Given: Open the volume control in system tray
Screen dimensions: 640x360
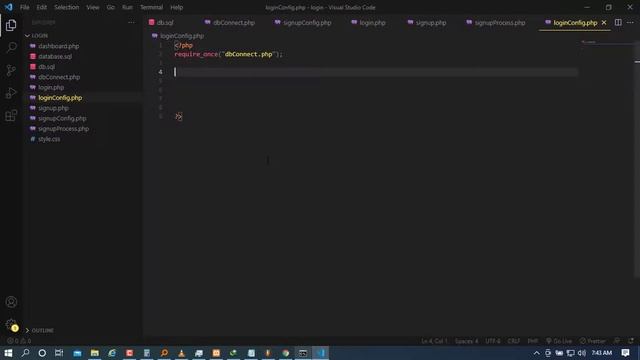Looking at the screenshot, I should tap(582, 353).
